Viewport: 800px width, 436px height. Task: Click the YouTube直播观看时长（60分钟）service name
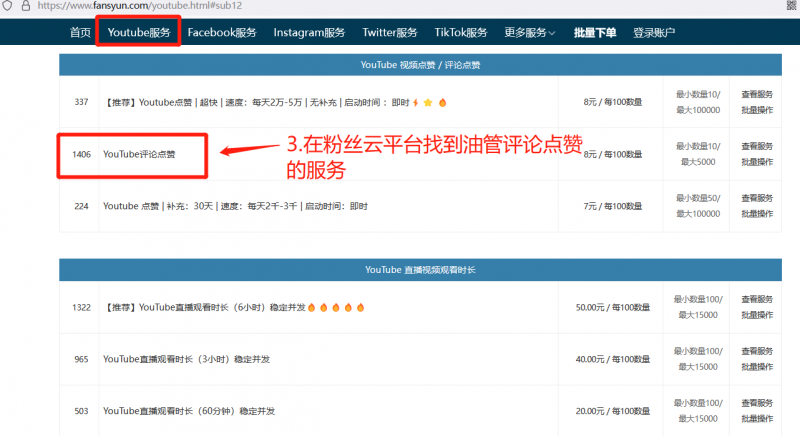pos(189,410)
